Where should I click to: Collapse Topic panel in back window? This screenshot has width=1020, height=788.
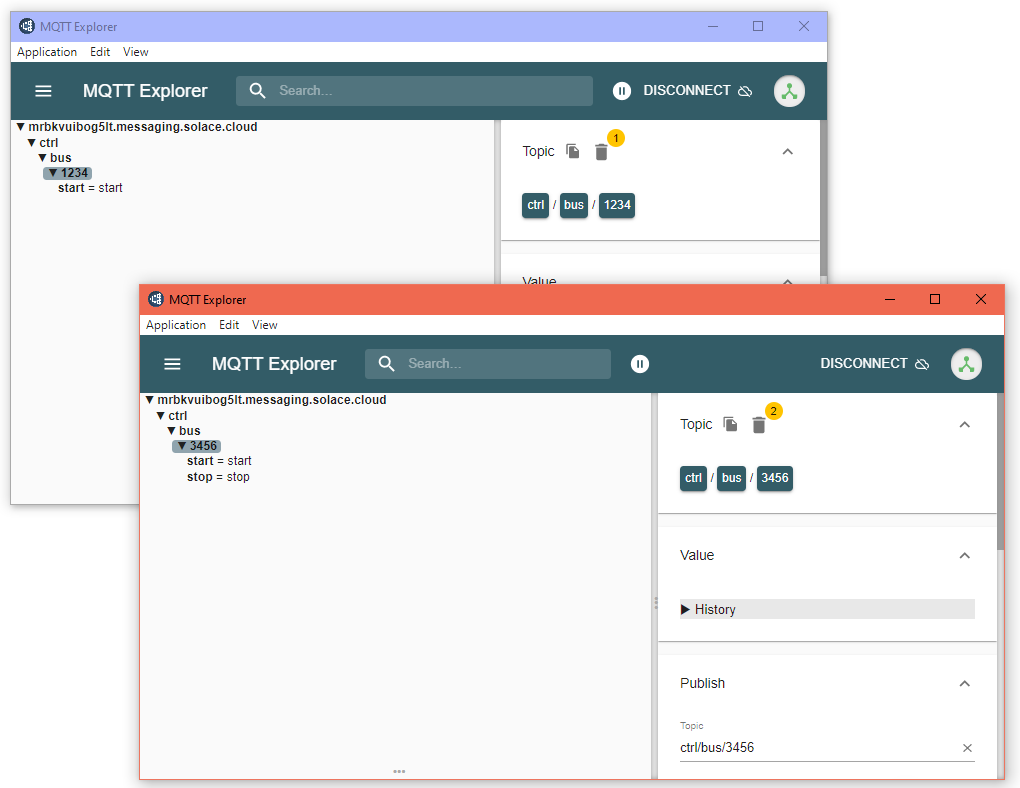pos(787,152)
